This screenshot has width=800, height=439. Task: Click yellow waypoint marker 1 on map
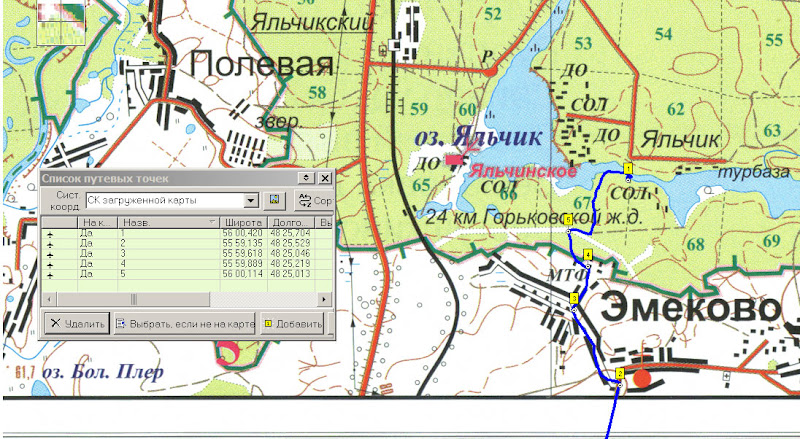(629, 168)
